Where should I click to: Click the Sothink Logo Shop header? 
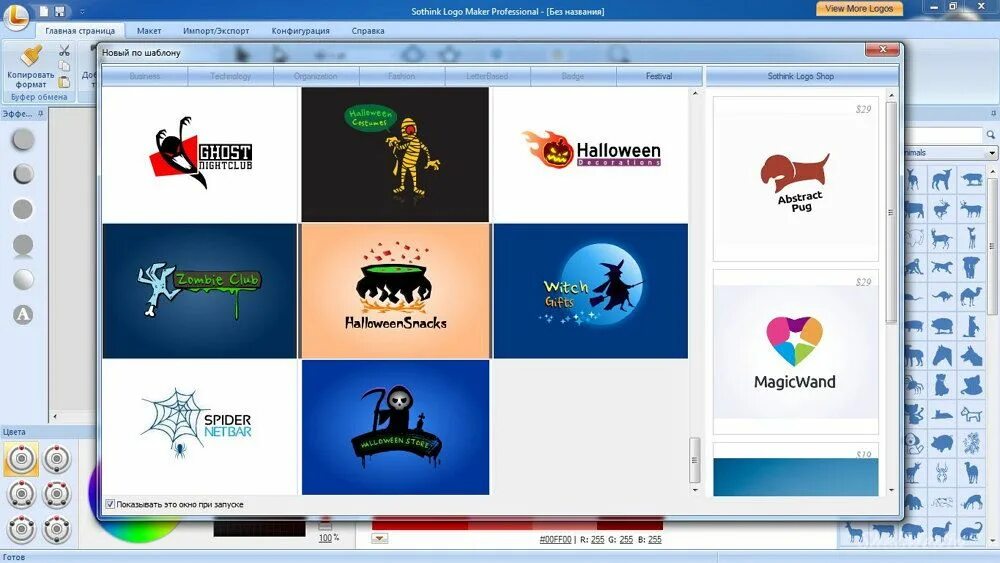pos(801,76)
